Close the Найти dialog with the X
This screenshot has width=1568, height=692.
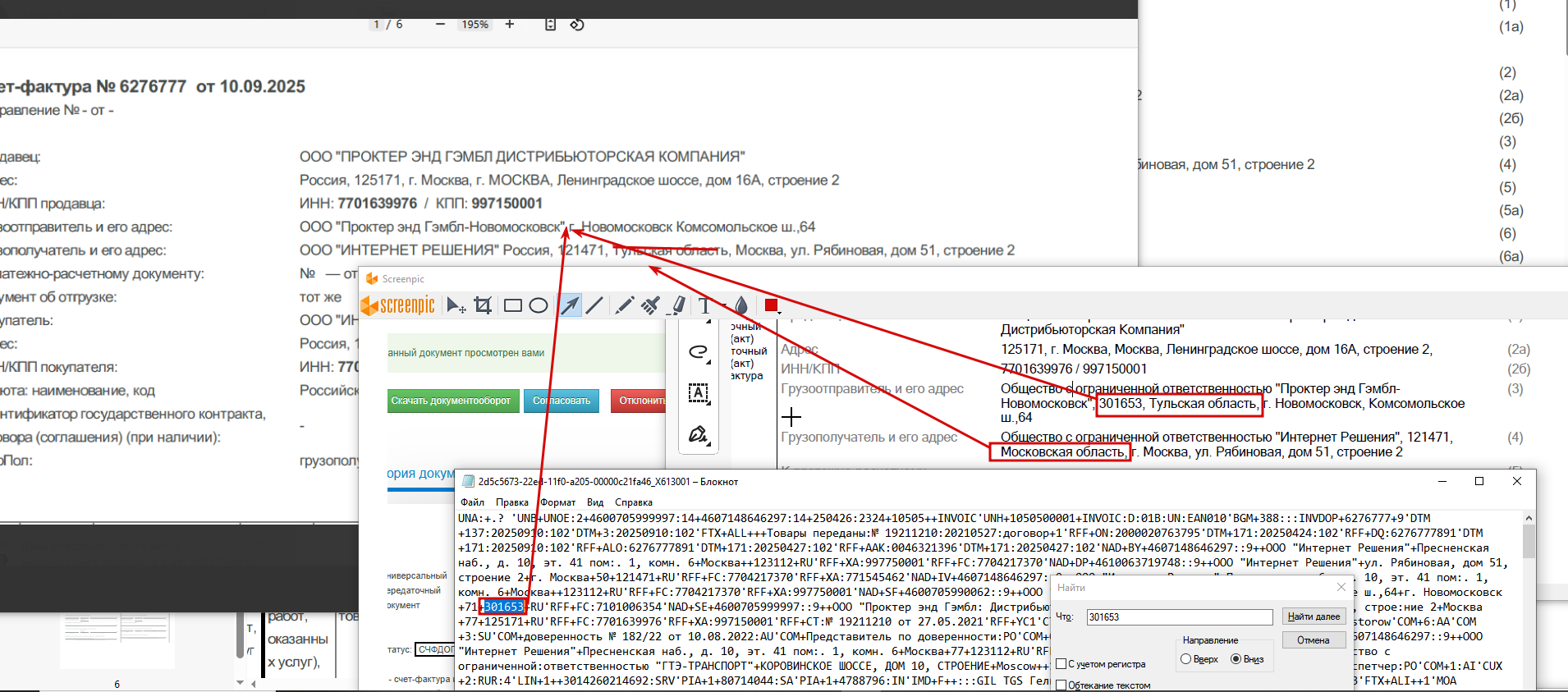(x=1341, y=587)
